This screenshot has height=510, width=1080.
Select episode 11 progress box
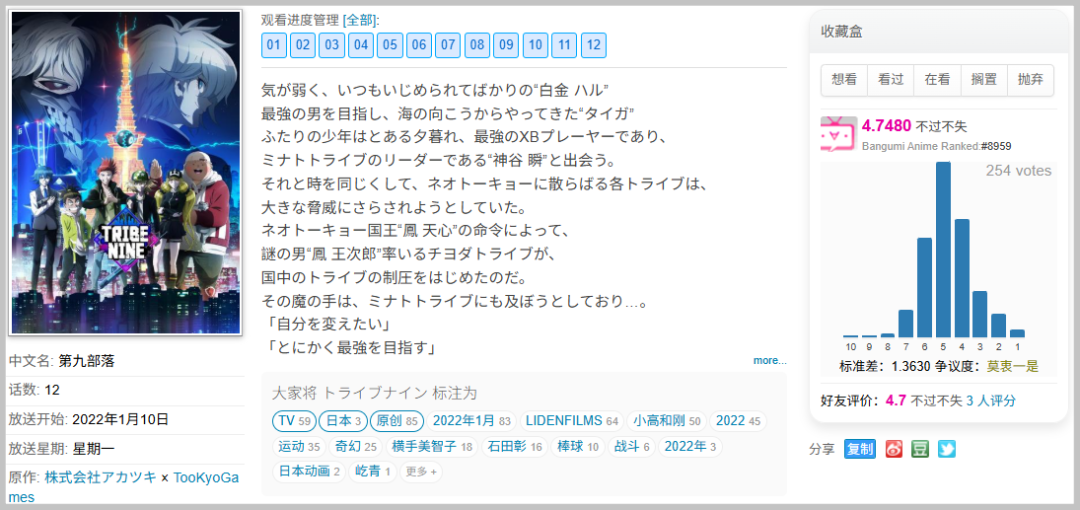click(563, 45)
